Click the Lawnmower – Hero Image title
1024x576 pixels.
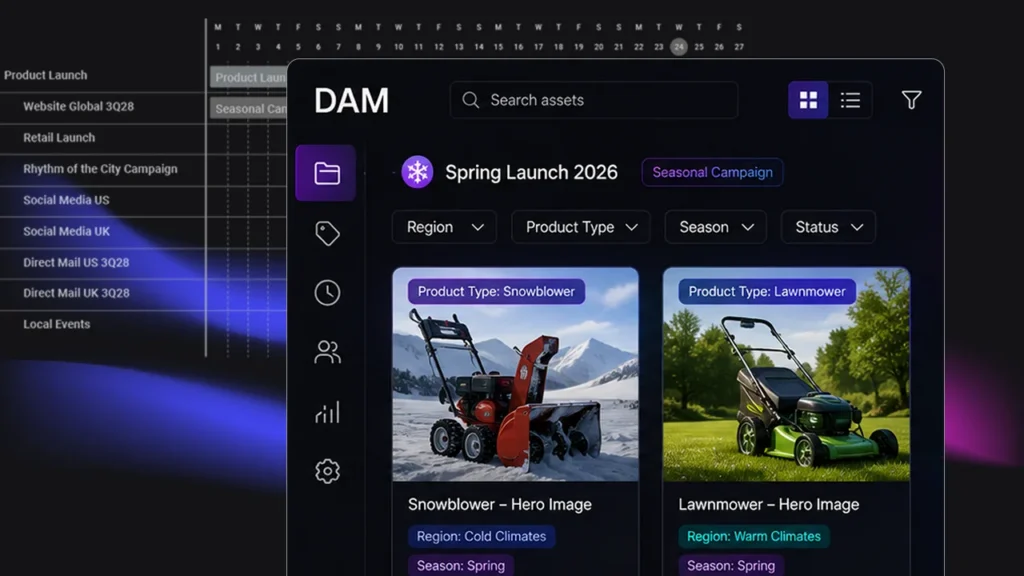769,504
